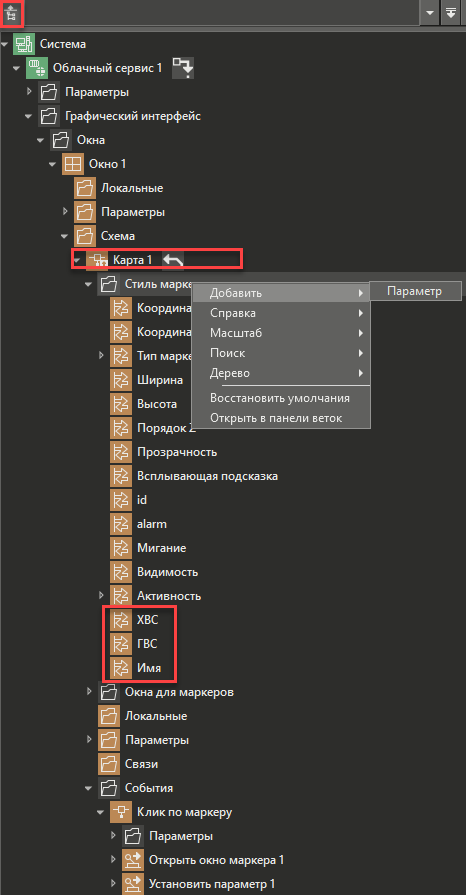Select the Всплывающая подсказка tree item
Screen dimensions: 466x895
(207, 476)
